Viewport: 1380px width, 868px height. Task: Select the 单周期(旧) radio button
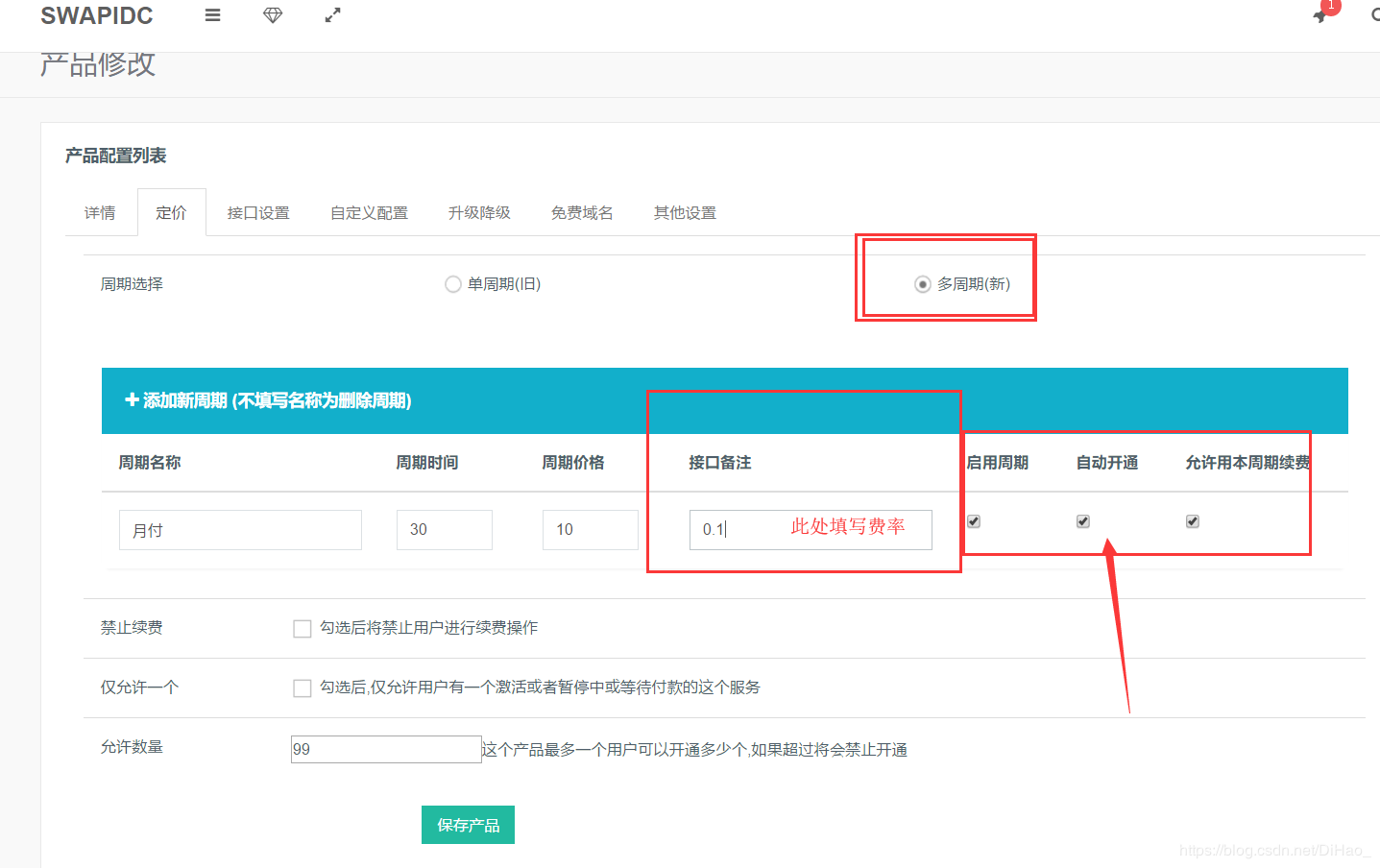coord(452,283)
